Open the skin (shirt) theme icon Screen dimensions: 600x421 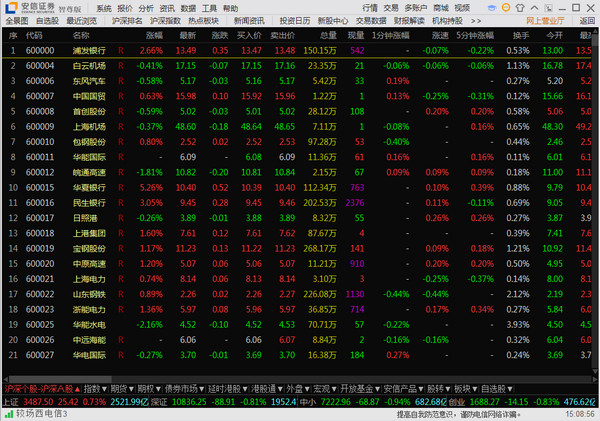520,8
